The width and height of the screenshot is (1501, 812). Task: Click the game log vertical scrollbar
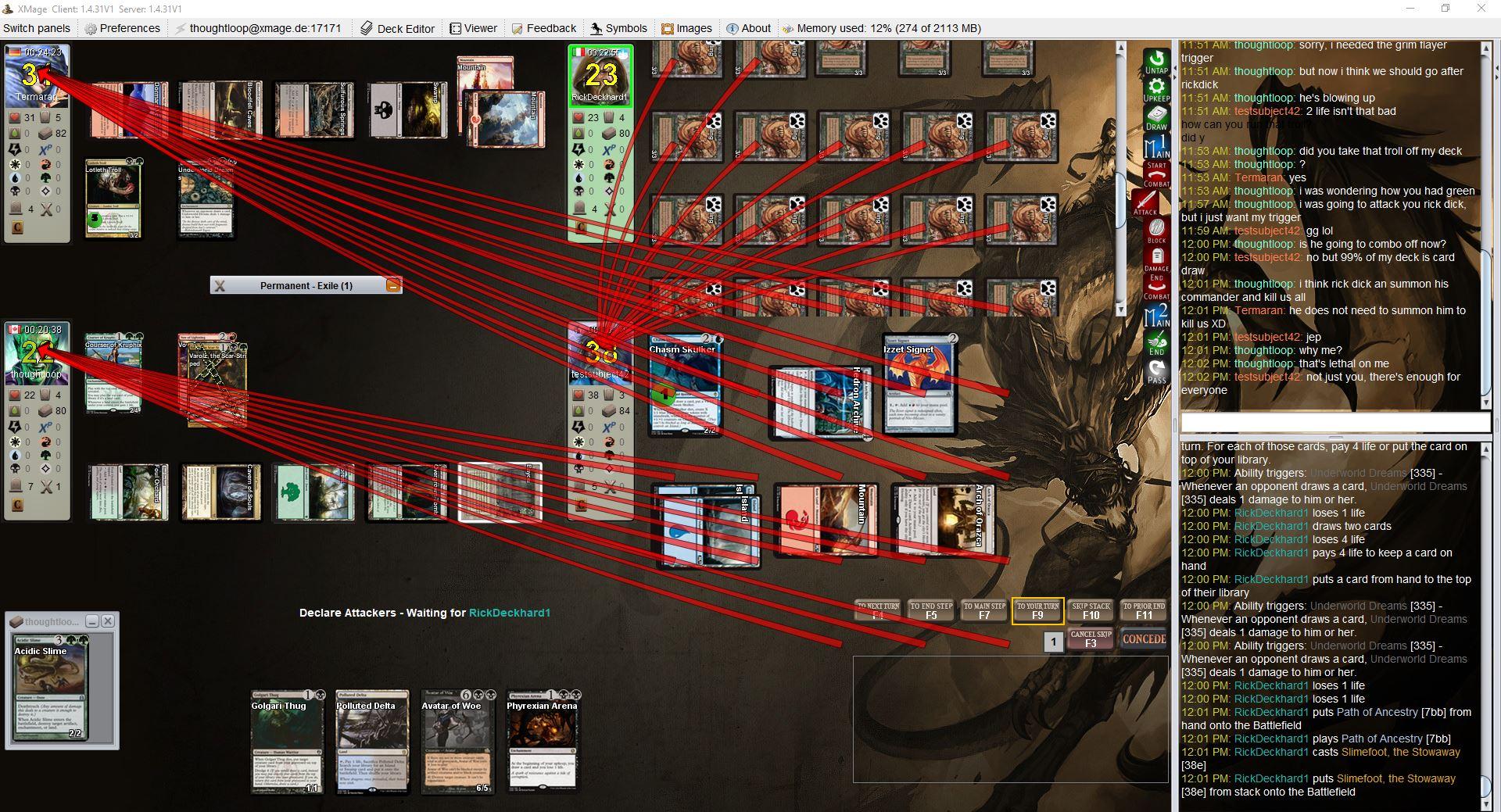(x=1486, y=625)
